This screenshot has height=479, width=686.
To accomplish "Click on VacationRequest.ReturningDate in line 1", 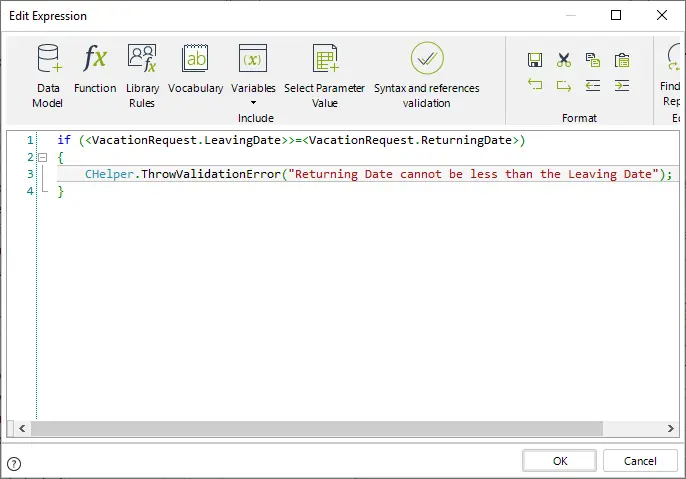I will point(410,140).
